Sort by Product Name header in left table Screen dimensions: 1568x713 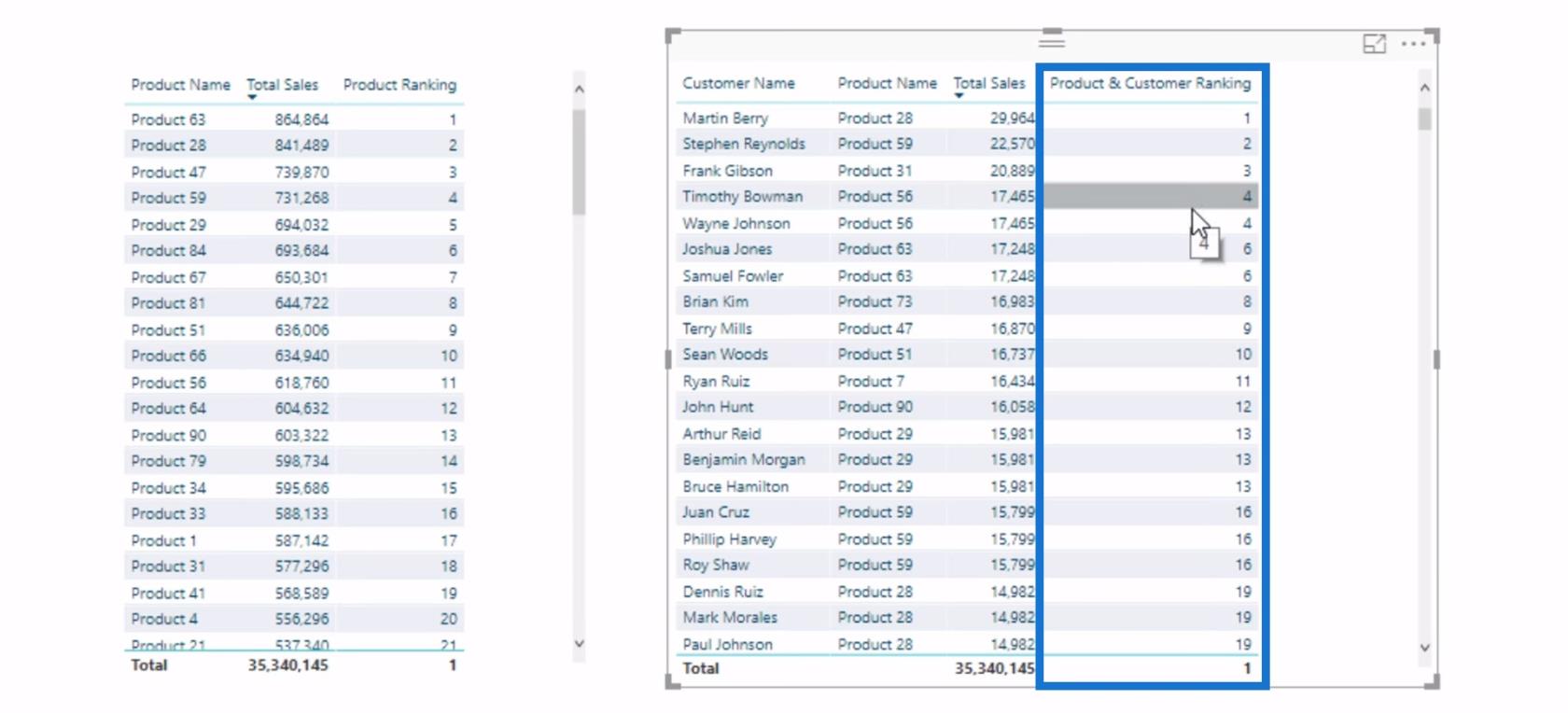click(x=180, y=85)
